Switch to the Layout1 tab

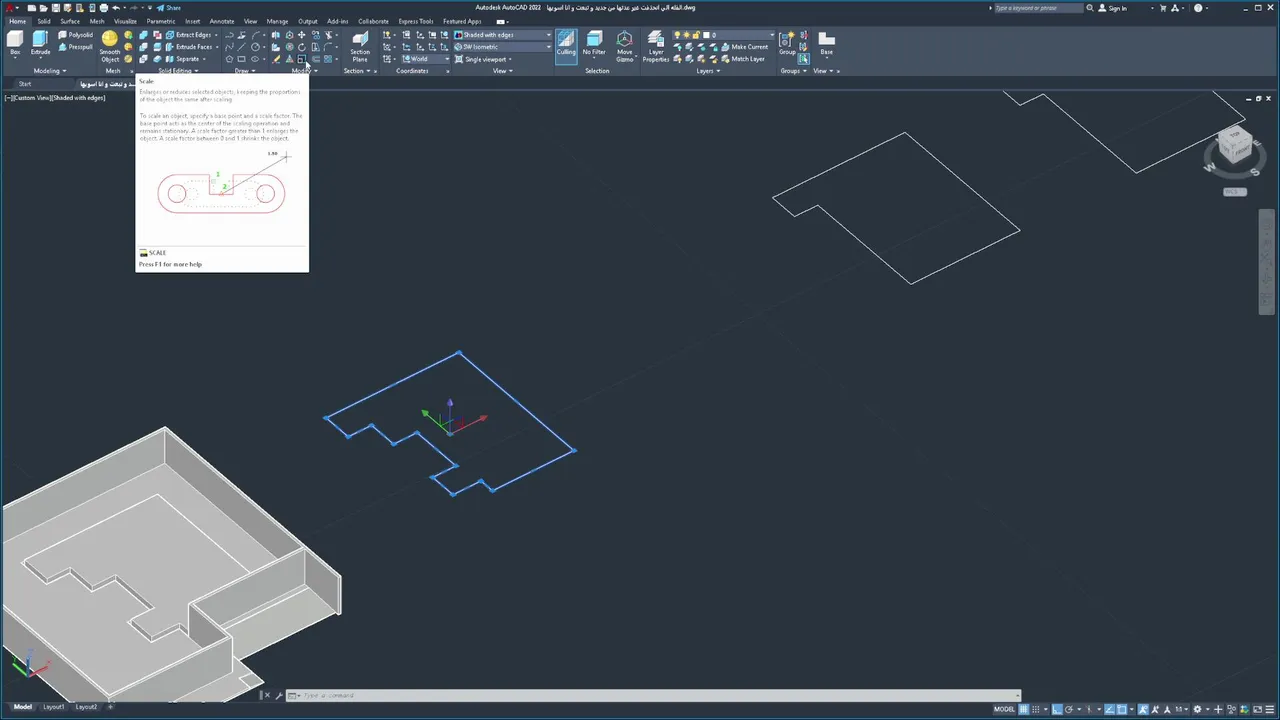click(x=53, y=707)
